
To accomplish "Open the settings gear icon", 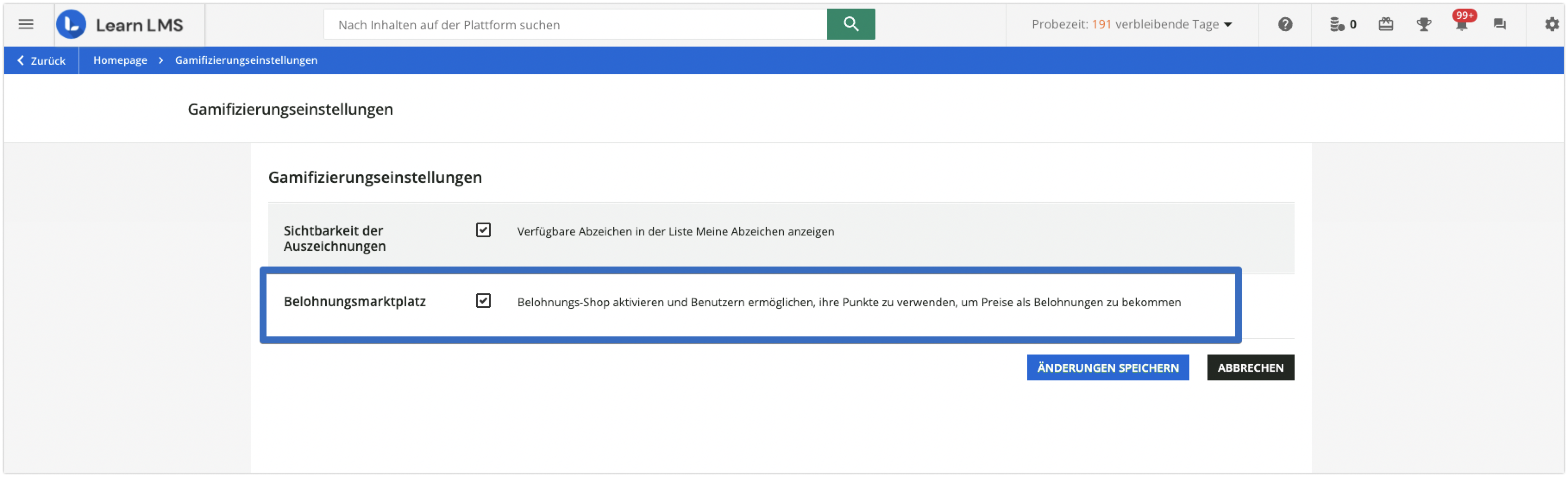I will 1552,24.
